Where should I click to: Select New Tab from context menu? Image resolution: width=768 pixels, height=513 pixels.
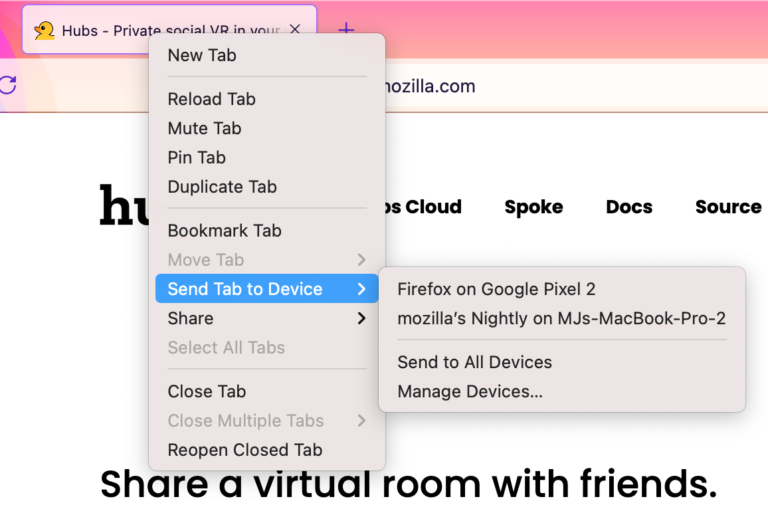202,55
